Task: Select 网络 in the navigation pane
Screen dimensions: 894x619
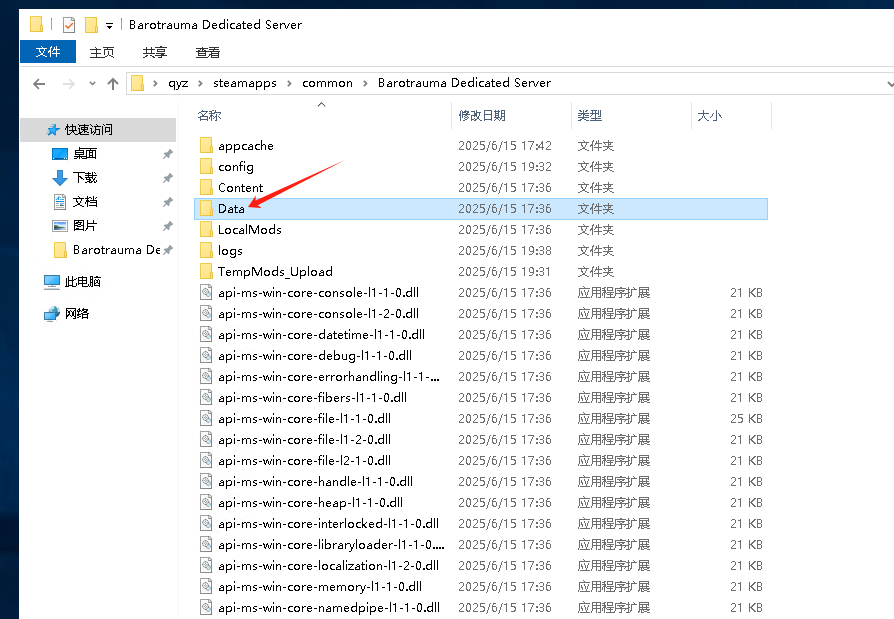Action: (x=77, y=313)
